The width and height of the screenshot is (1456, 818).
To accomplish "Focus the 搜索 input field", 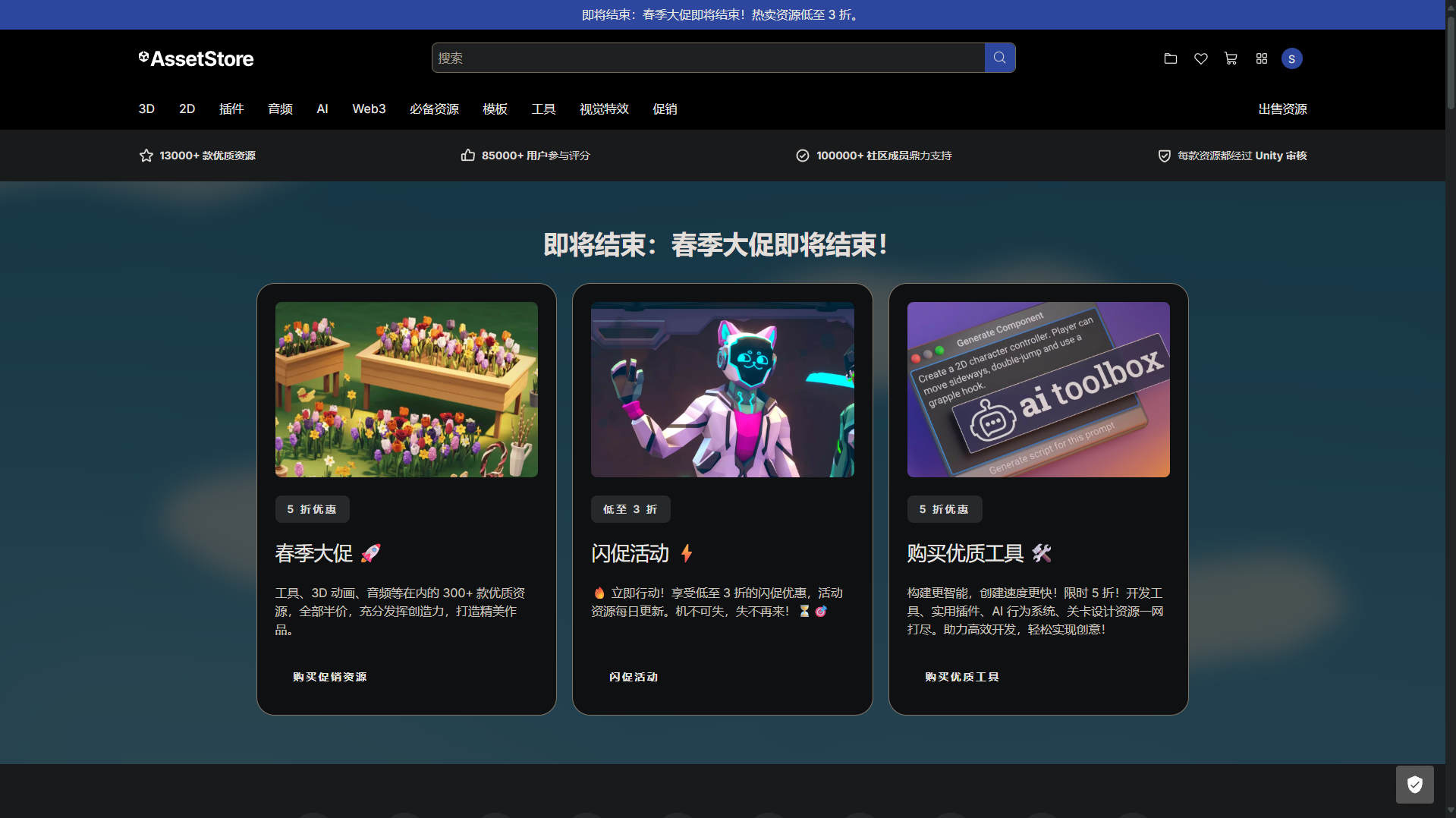I will pos(708,58).
